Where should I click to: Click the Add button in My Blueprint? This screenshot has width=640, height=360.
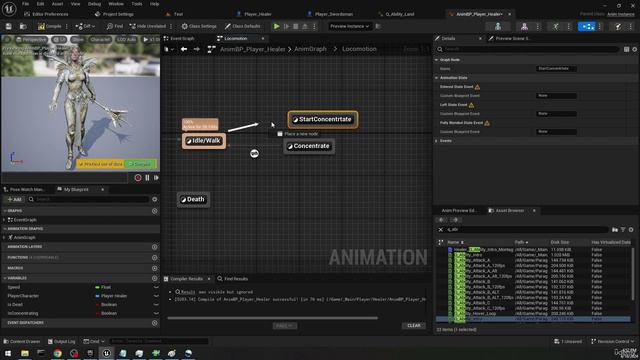(x=14, y=200)
